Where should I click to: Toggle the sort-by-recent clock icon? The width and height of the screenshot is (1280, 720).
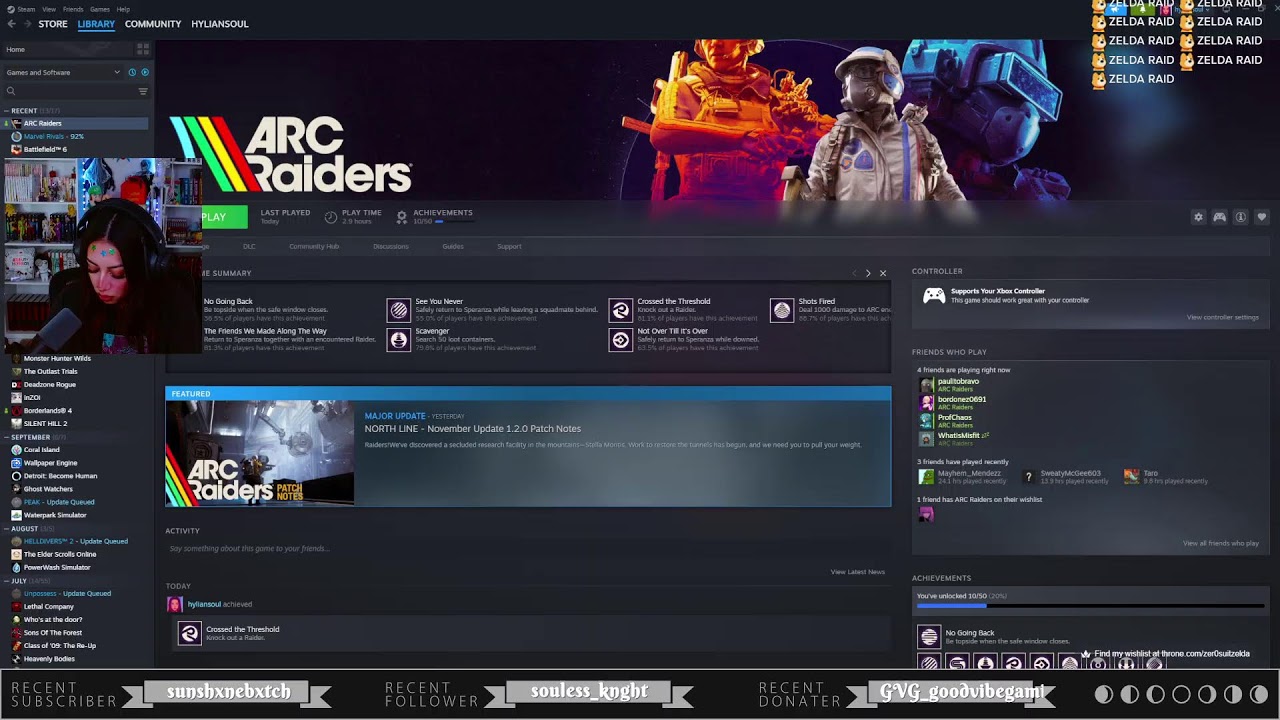pos(132,72)
